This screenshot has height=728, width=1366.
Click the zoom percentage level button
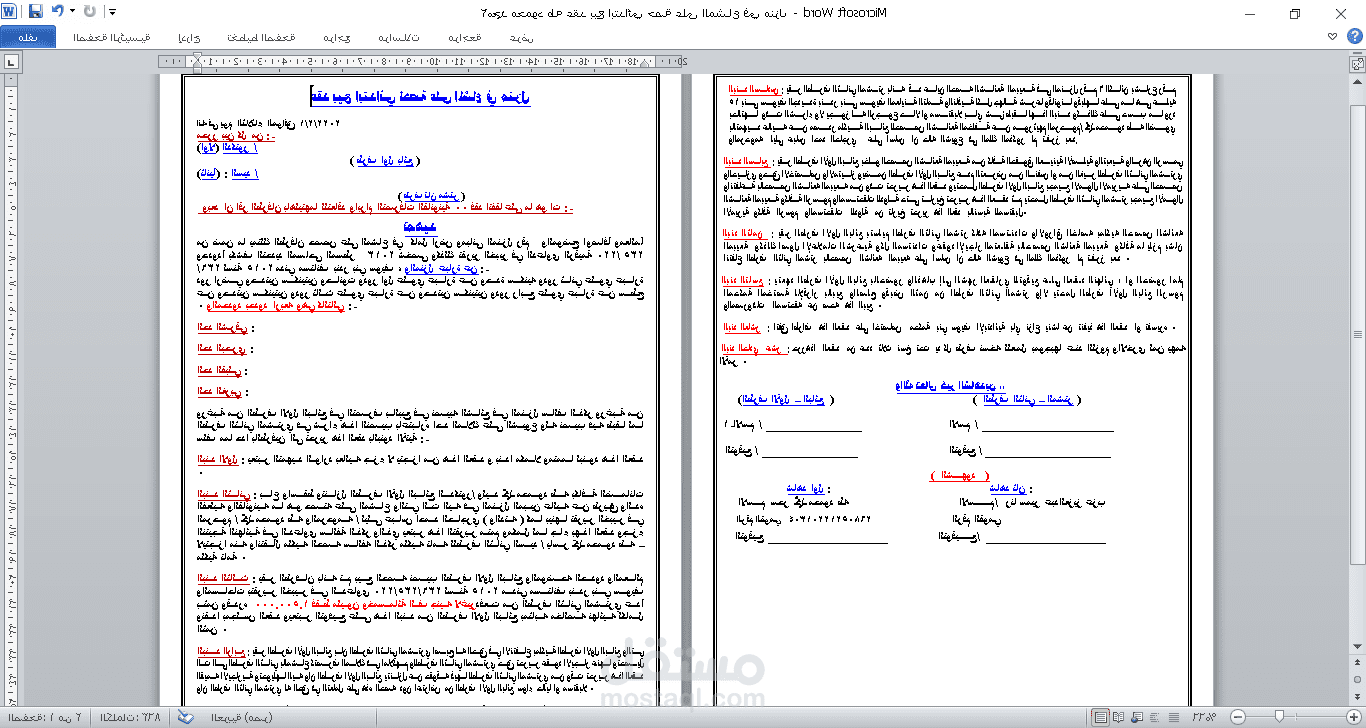(1204, 717)
